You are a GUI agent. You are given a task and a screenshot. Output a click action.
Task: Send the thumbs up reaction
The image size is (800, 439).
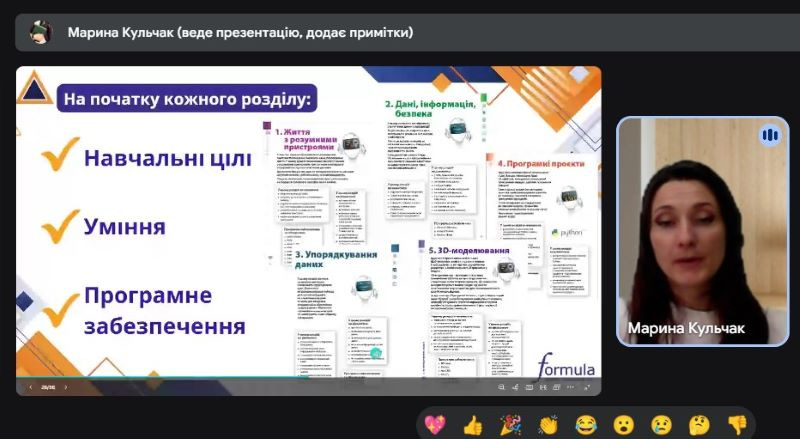coord(473,424)
